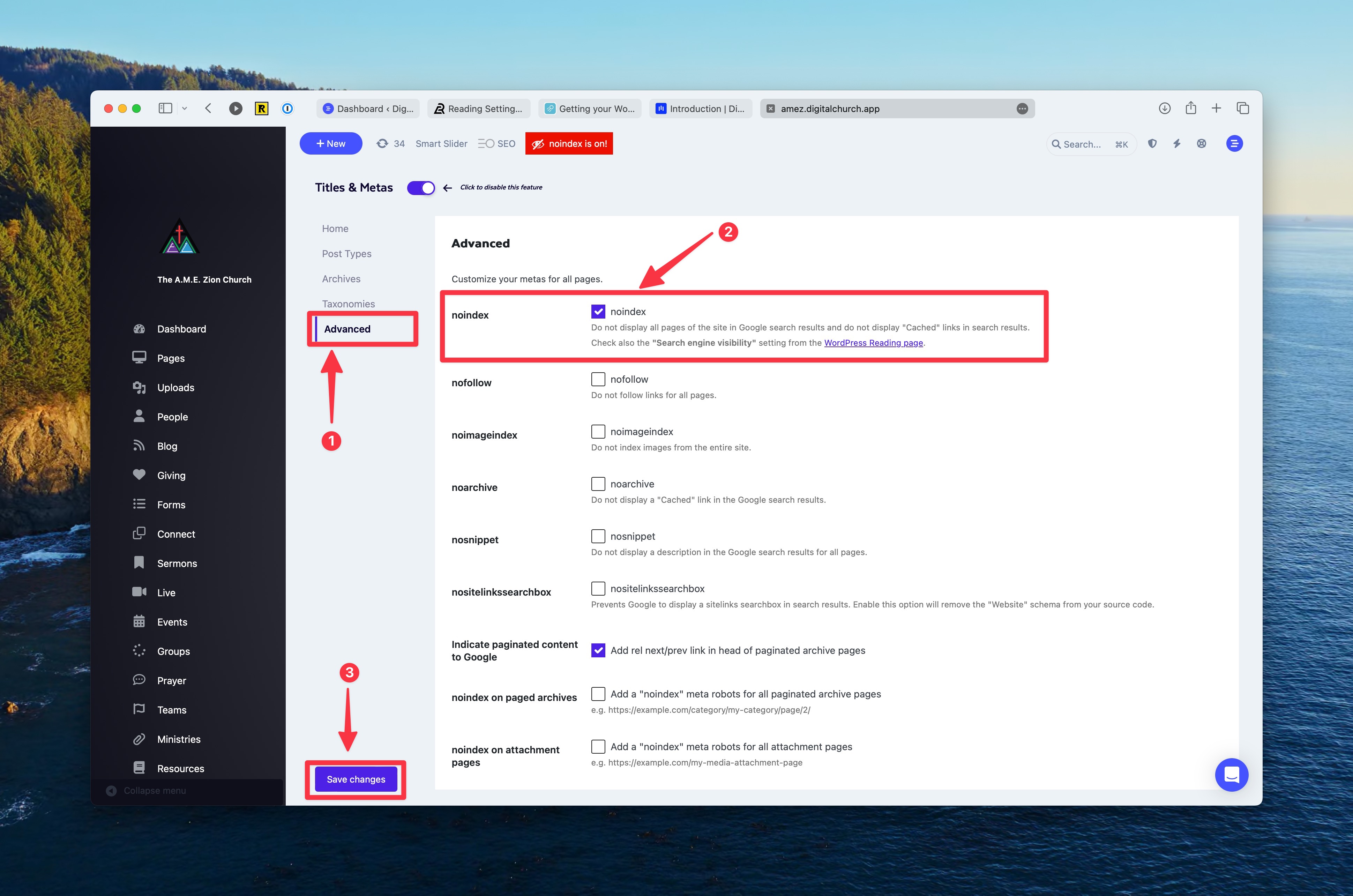Screen dimensions: 1353x896
Task: Open Prayer in the sidebar
Action: click(x=171, y=681)
